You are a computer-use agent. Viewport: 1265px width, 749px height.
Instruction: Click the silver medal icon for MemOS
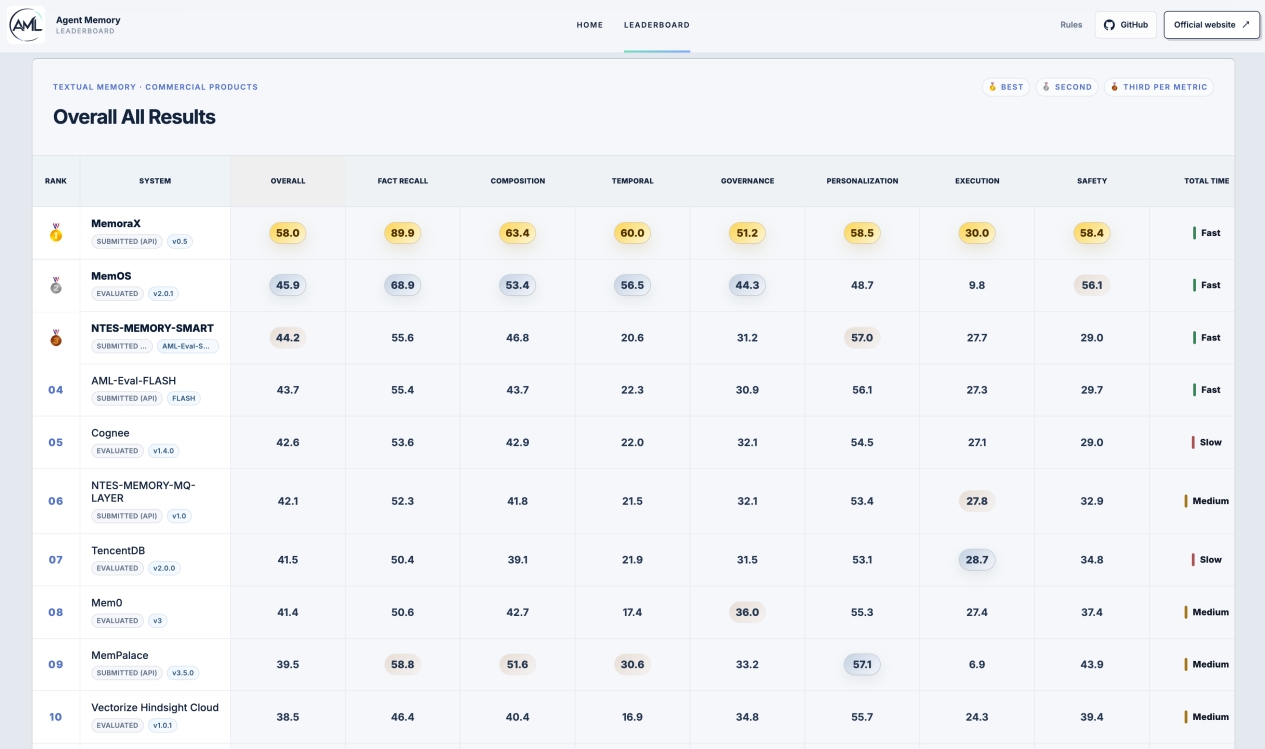[x=56, y=285]
